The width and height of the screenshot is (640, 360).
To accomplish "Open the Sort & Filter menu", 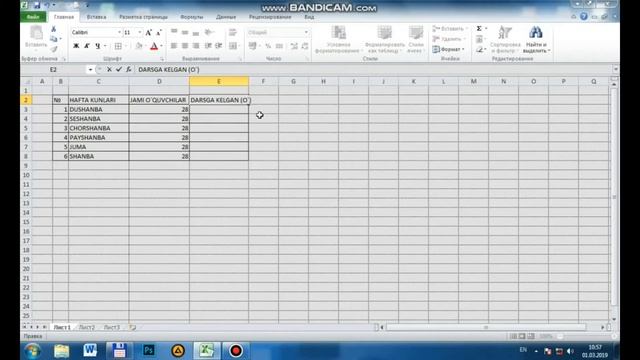I will [x=505, y=39].
